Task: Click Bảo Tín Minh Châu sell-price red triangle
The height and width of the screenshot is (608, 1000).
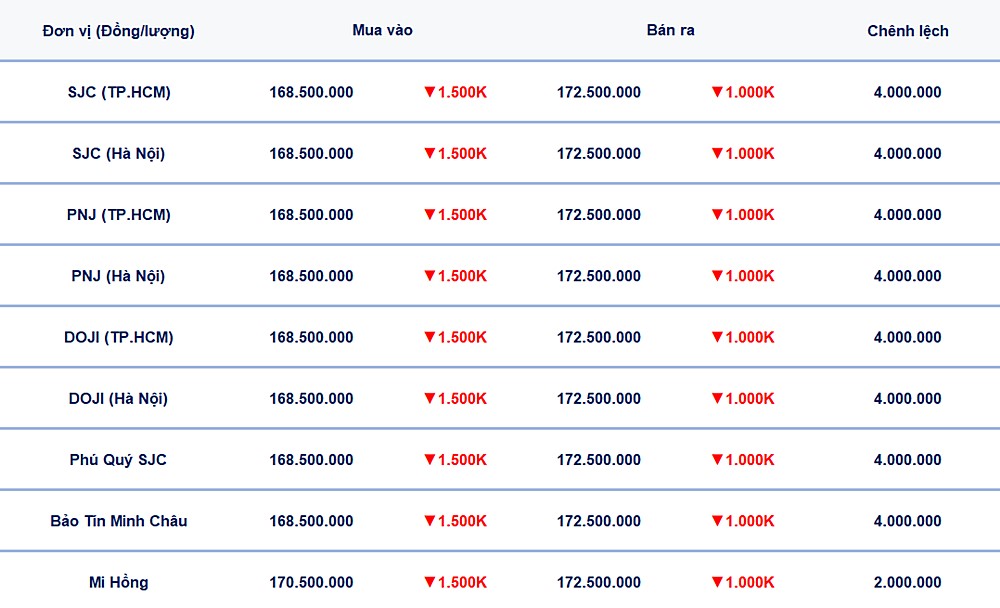Action: (716, 520)
